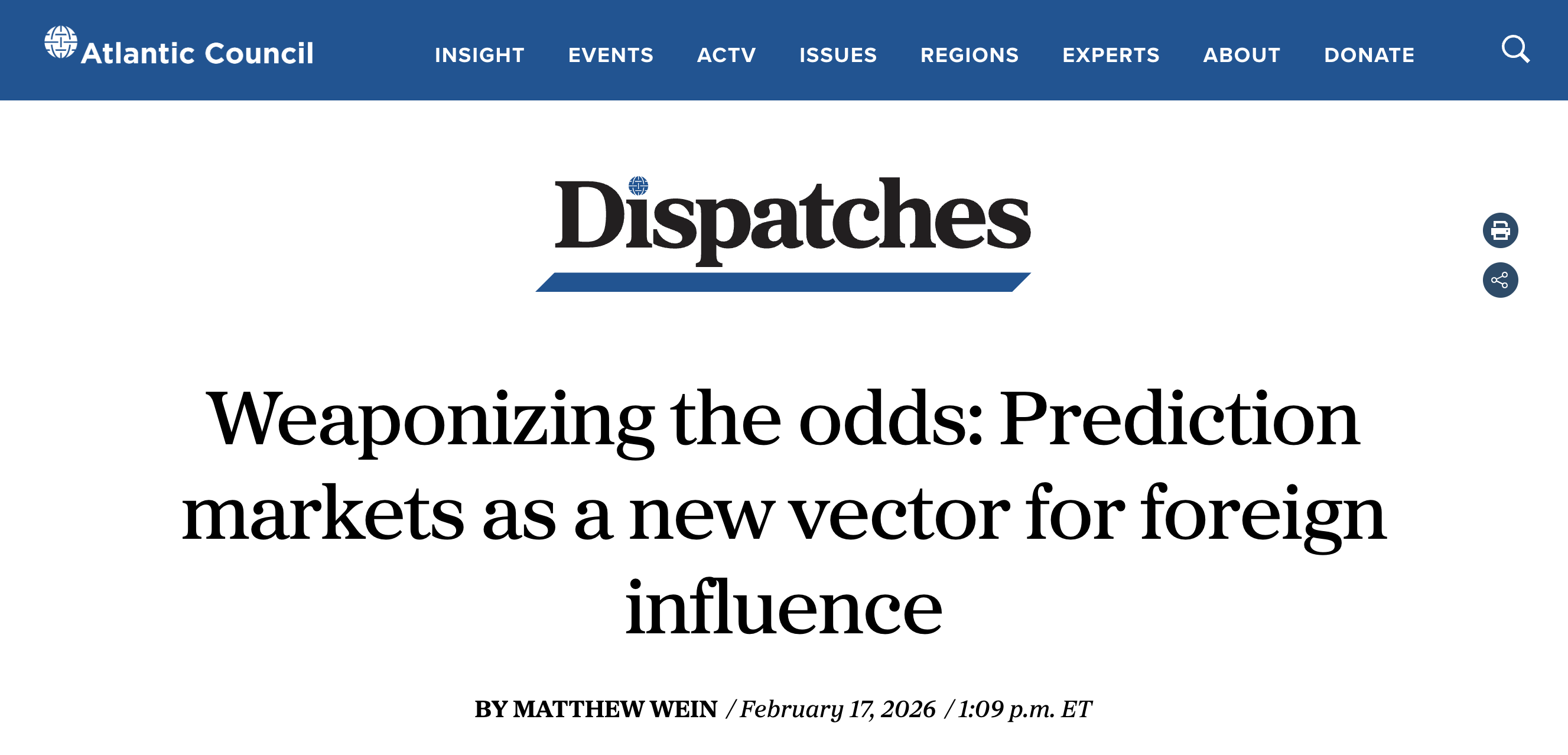Image resolution: width=1568 pixels, height=755 pixels.
Task: Click the blue bar beneath Dispatches
Action: pyautogui.click(x=783, y=282)
